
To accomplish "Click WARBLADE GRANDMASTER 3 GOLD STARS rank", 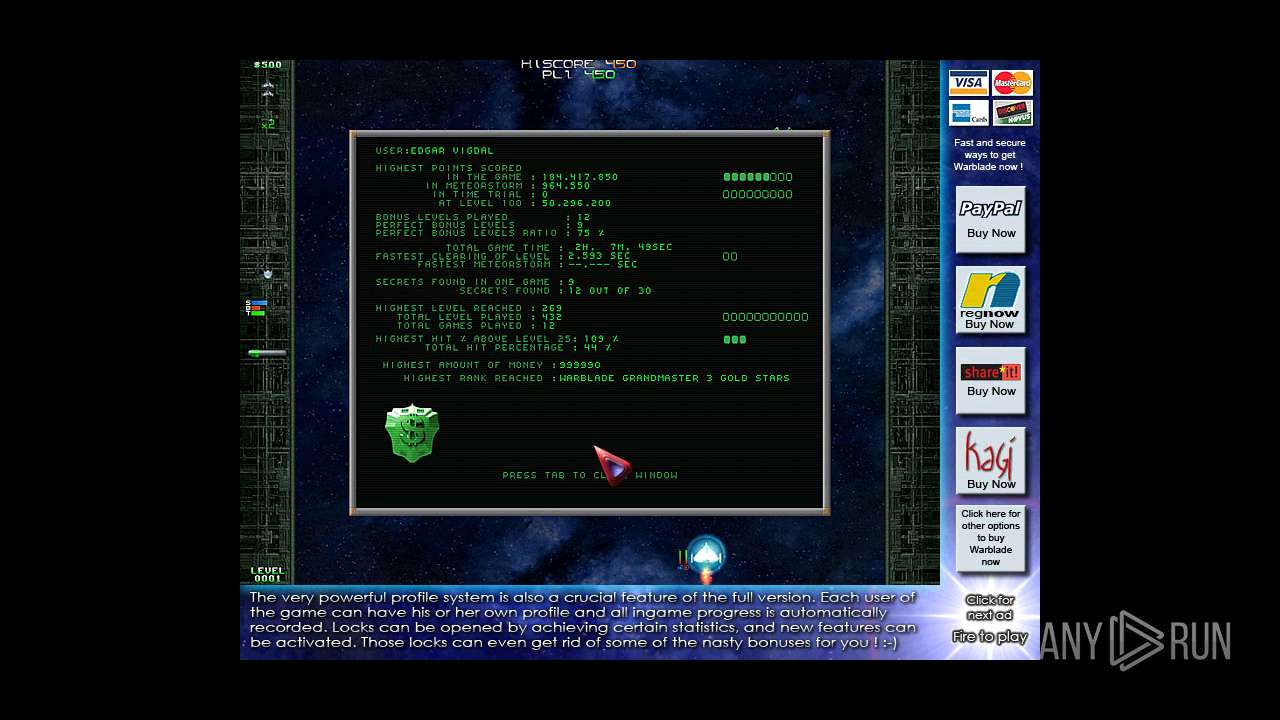I will pyautogui.click(x=674, y=378).
